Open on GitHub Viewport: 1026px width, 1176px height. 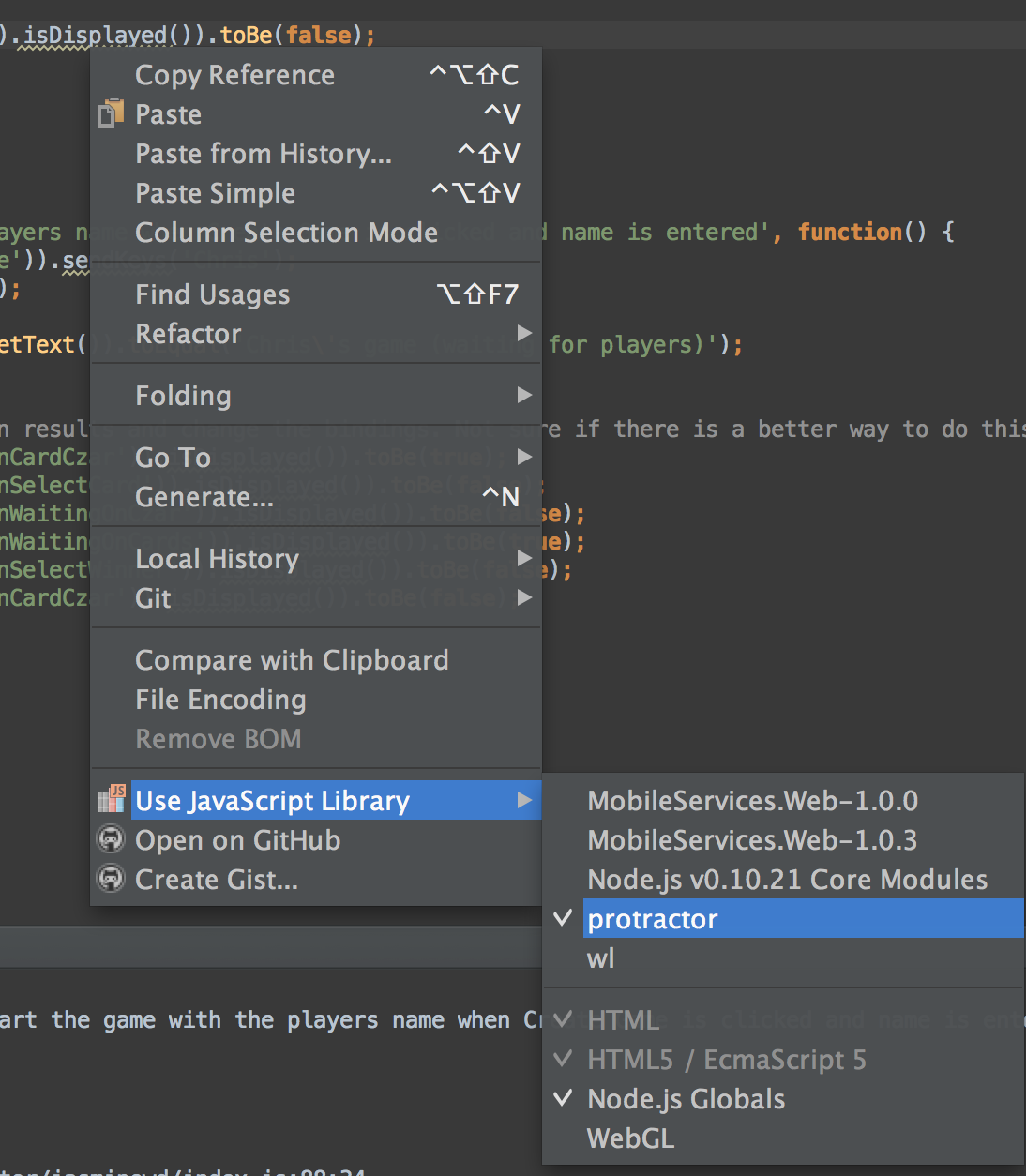point(237,839)
